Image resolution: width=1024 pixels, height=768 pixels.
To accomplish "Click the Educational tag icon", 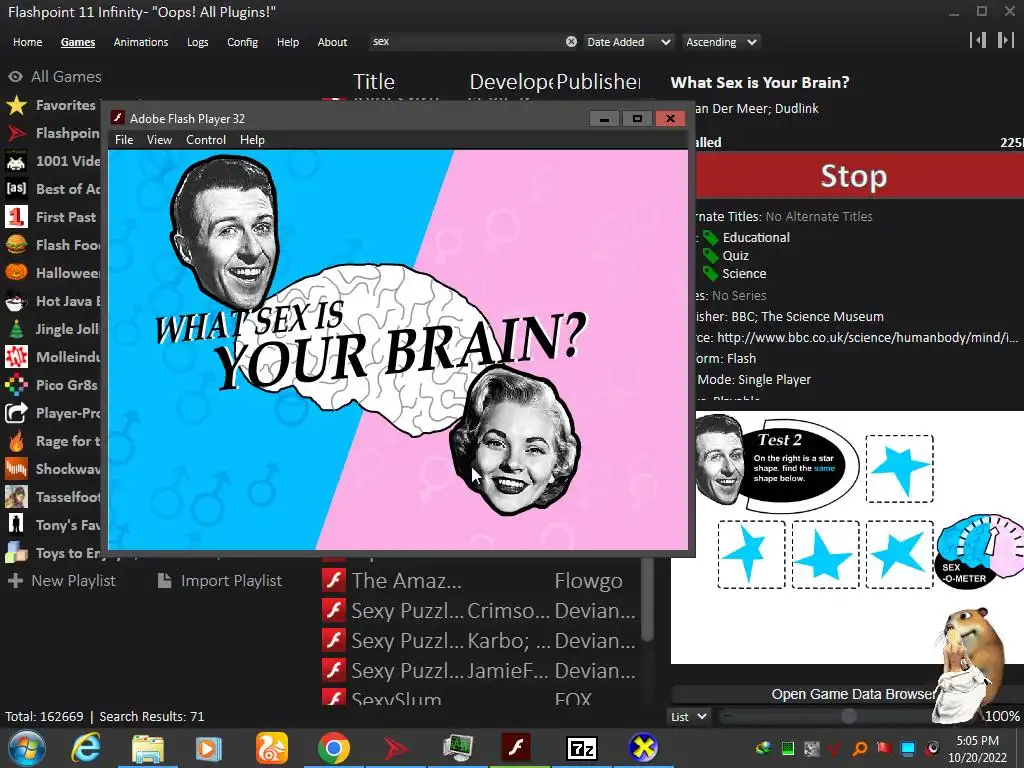I will pyautogui.click(x=711, y=238).
